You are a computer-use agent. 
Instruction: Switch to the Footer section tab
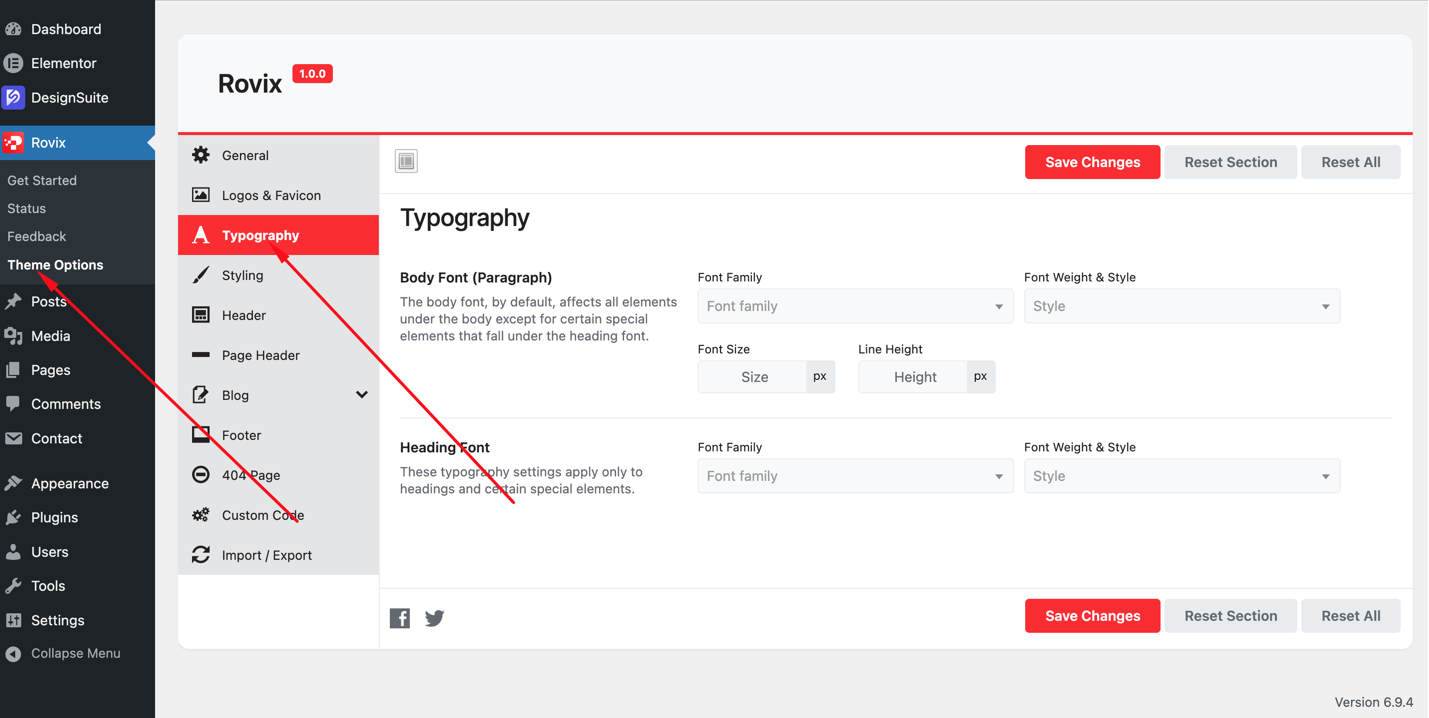pos(278,435)
